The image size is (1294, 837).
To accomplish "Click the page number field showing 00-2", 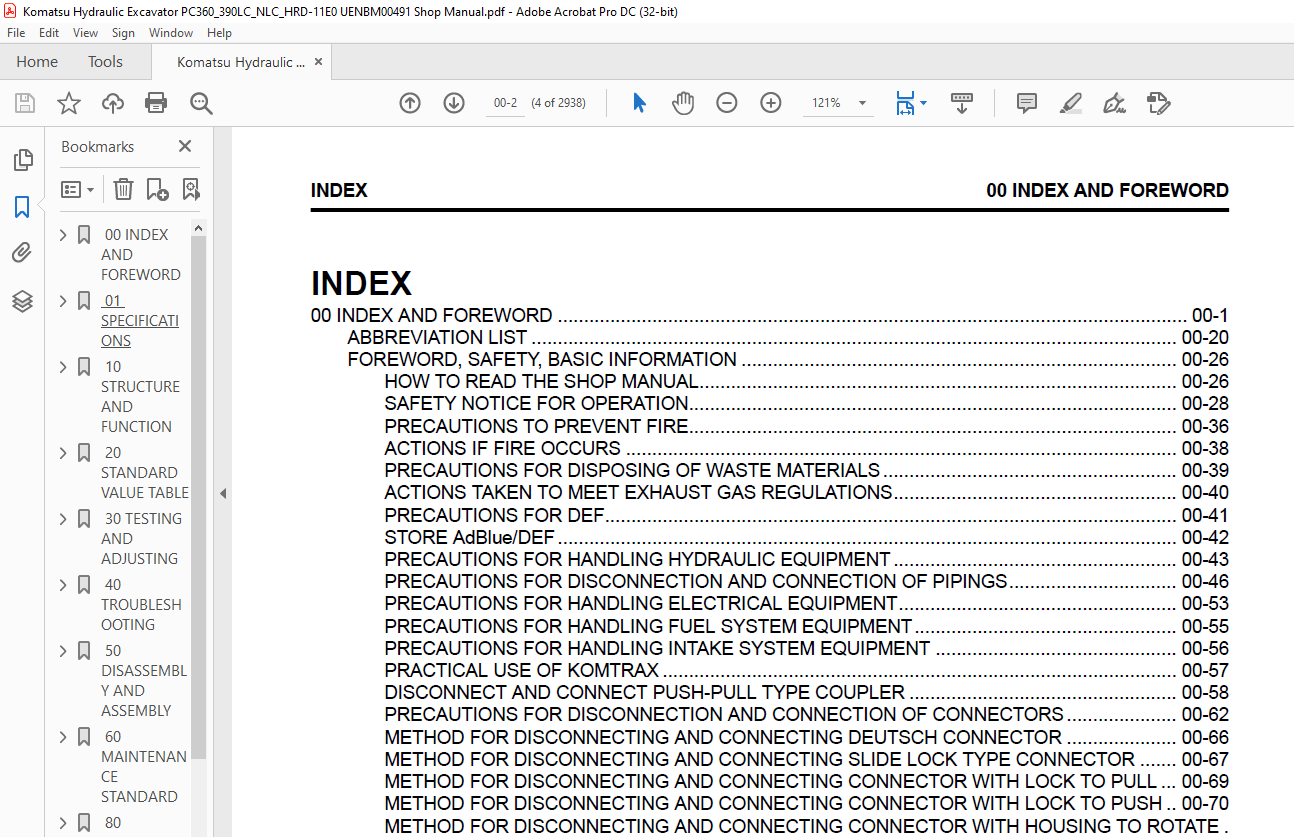I will [505, 103].
